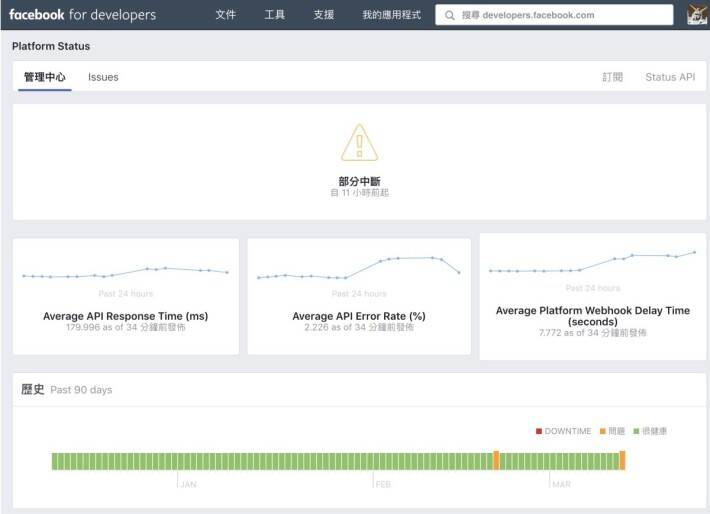
Task: Open the user profile avatar
Action: [697, 14]
